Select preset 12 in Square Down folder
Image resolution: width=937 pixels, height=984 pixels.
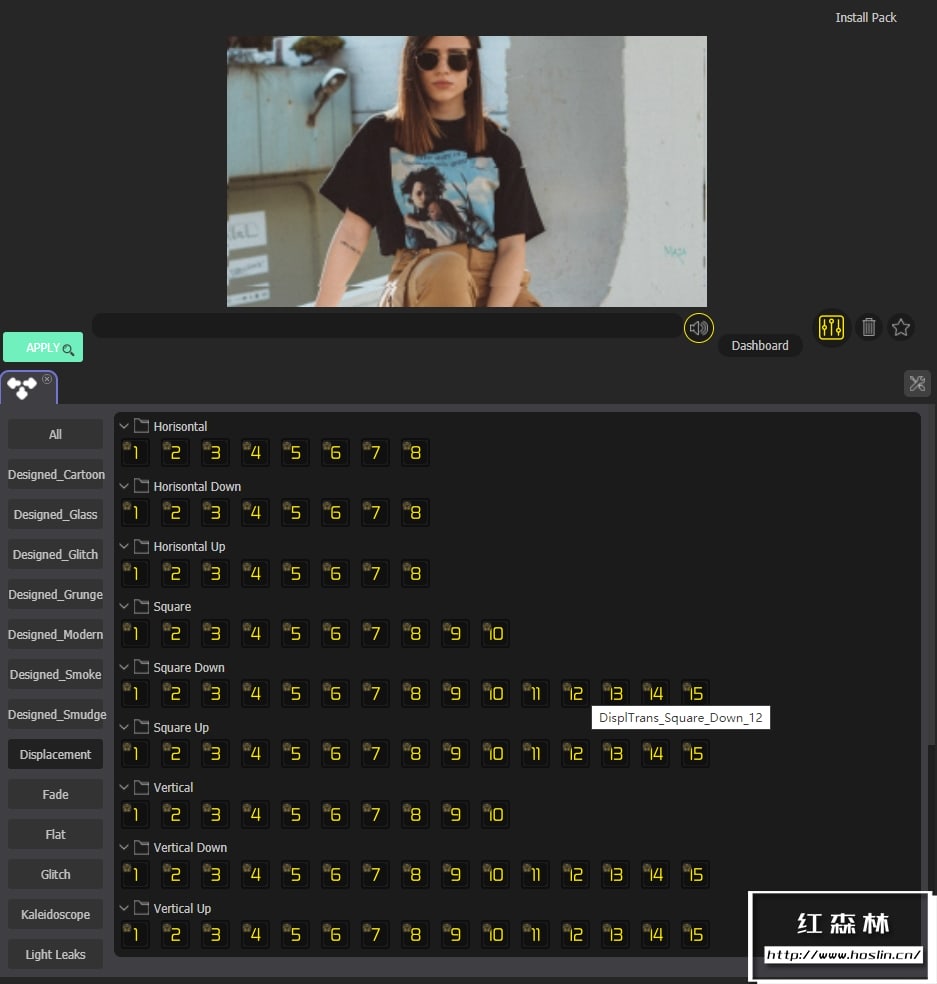[575, 693]
